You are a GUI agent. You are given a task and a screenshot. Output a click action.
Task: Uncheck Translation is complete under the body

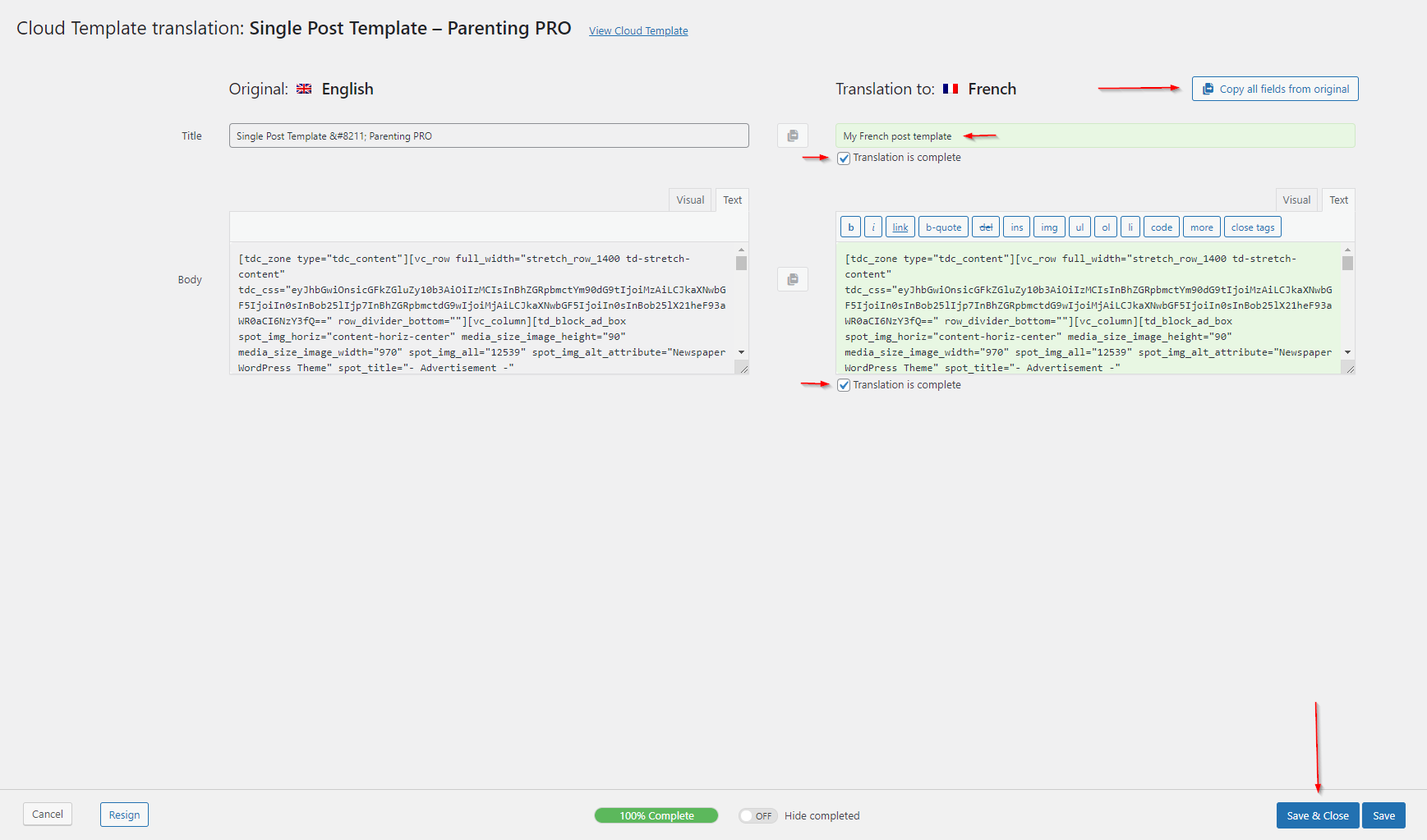click(844, 385)
